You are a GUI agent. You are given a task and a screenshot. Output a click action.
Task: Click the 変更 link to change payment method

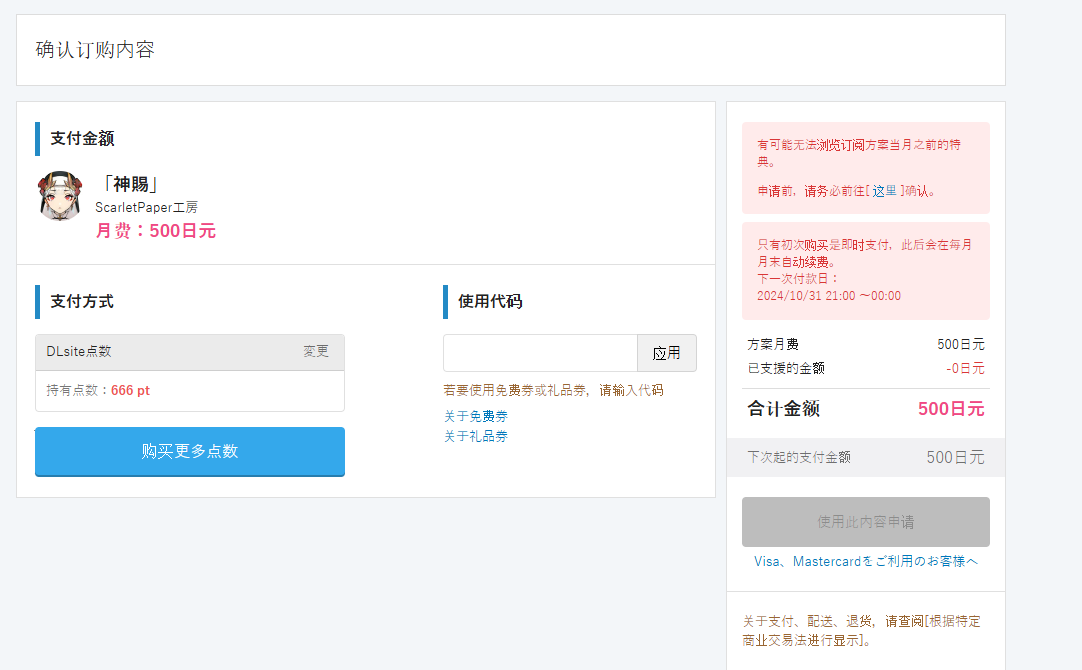tap(316, 351)
